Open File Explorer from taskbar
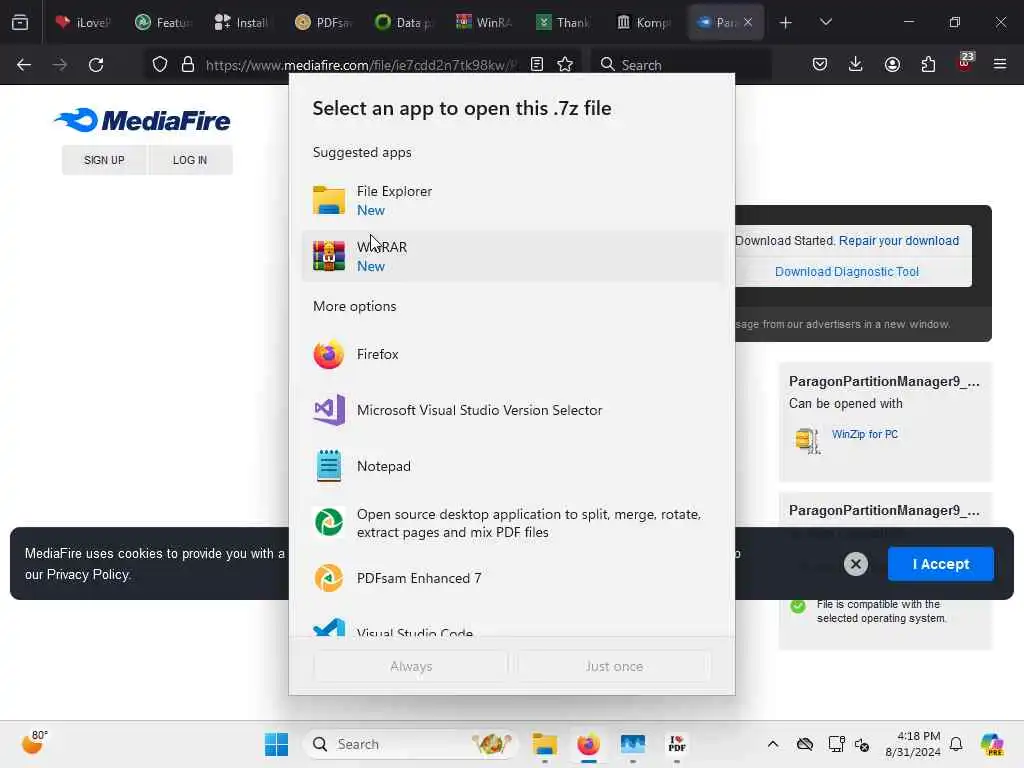 [545, 744]
